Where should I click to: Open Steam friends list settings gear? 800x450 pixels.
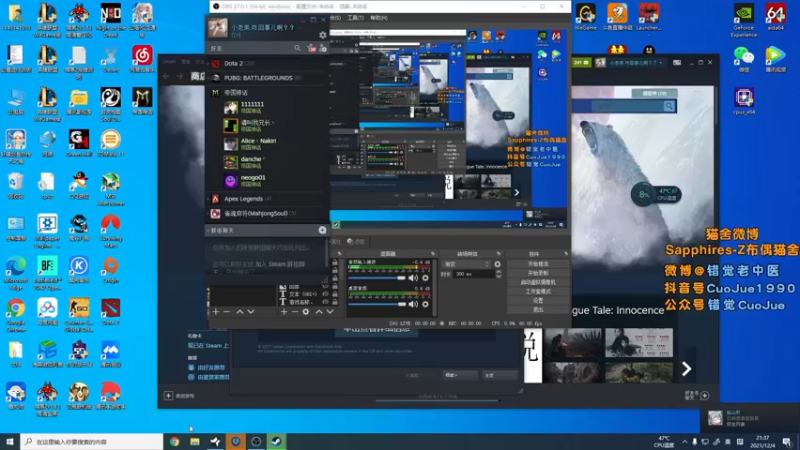[x=322, y=35]
